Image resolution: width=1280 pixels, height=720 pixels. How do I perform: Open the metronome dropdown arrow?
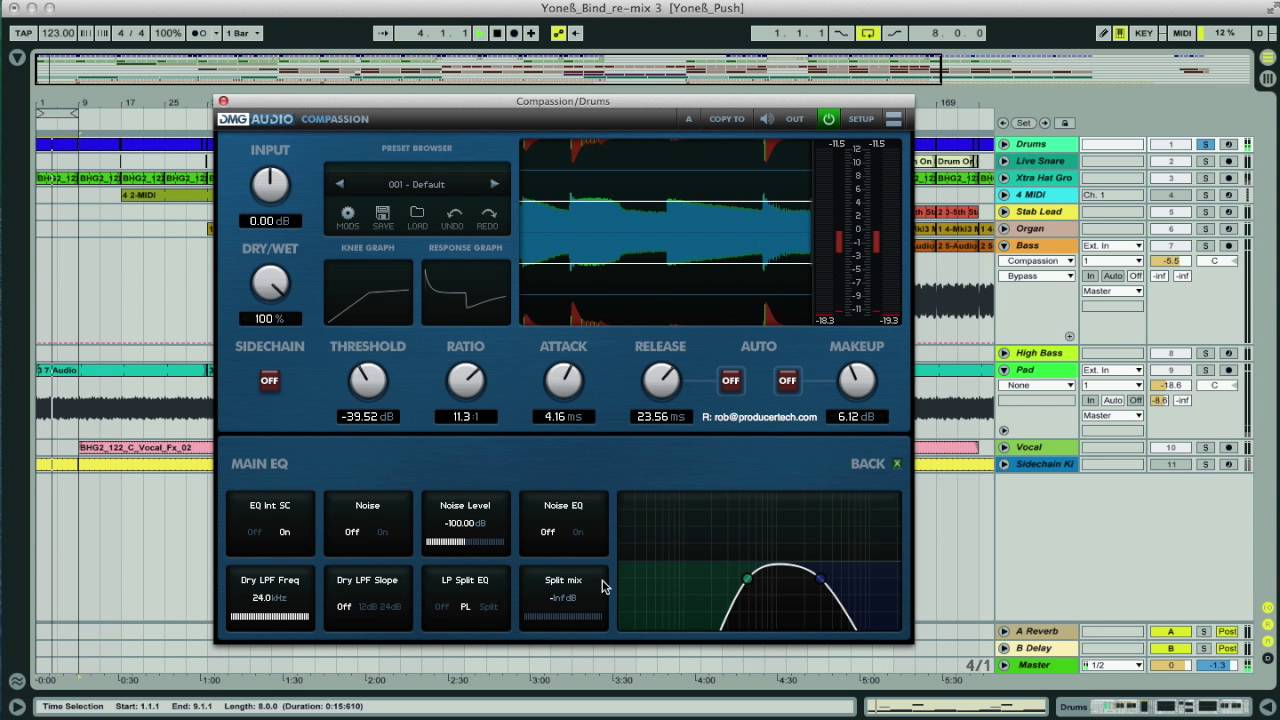click(x=214, y=33)
